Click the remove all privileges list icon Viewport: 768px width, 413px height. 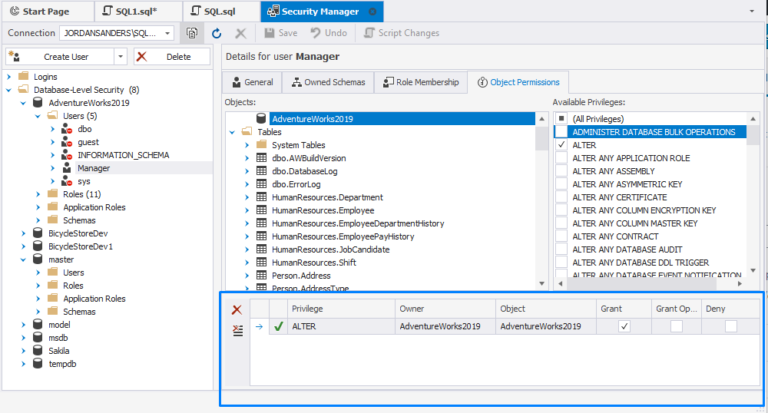238,331
